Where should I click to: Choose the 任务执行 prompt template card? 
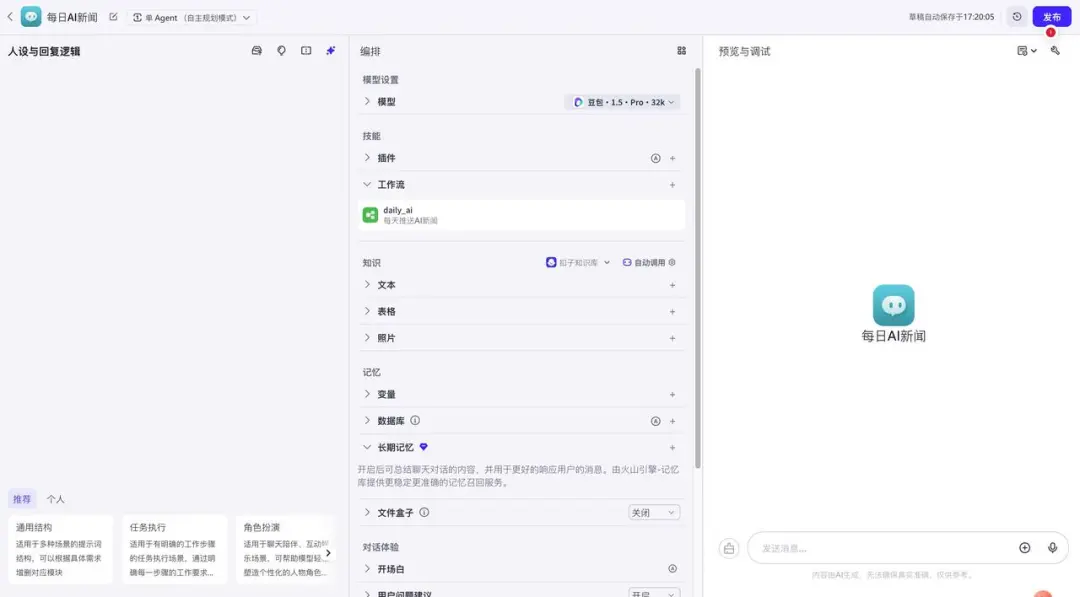[174, 549]
